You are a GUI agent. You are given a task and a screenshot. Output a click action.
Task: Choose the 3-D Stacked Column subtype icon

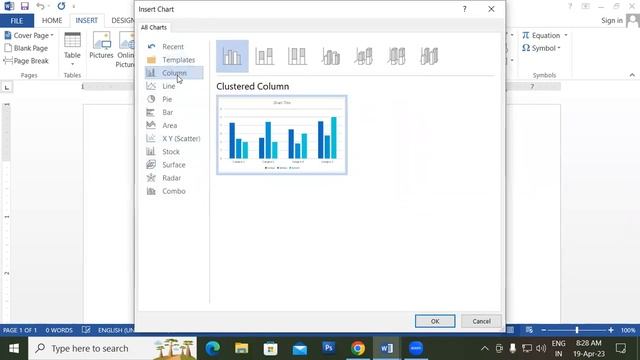(363, 56)
